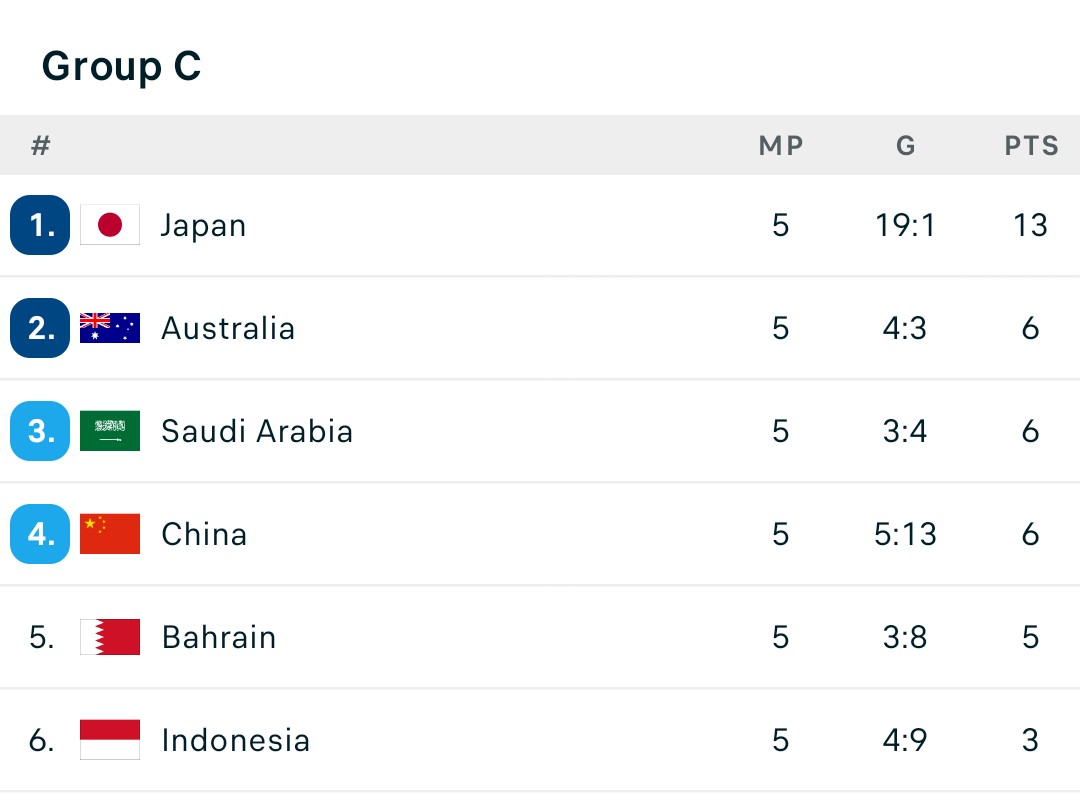Click the MP column header
The width and height of the screenshot is (1080, 803).
pos(781,145)
